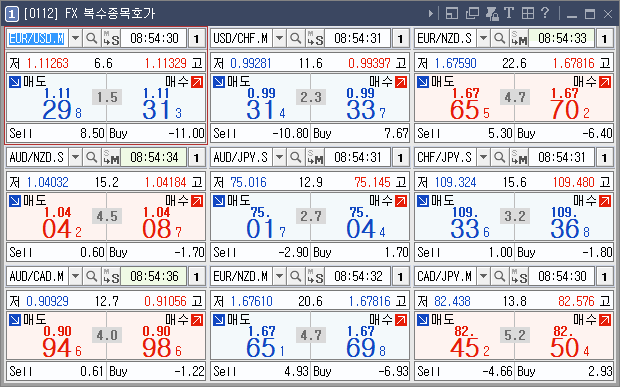Open the help question mark icon in title bar

(x=545, y=13)
